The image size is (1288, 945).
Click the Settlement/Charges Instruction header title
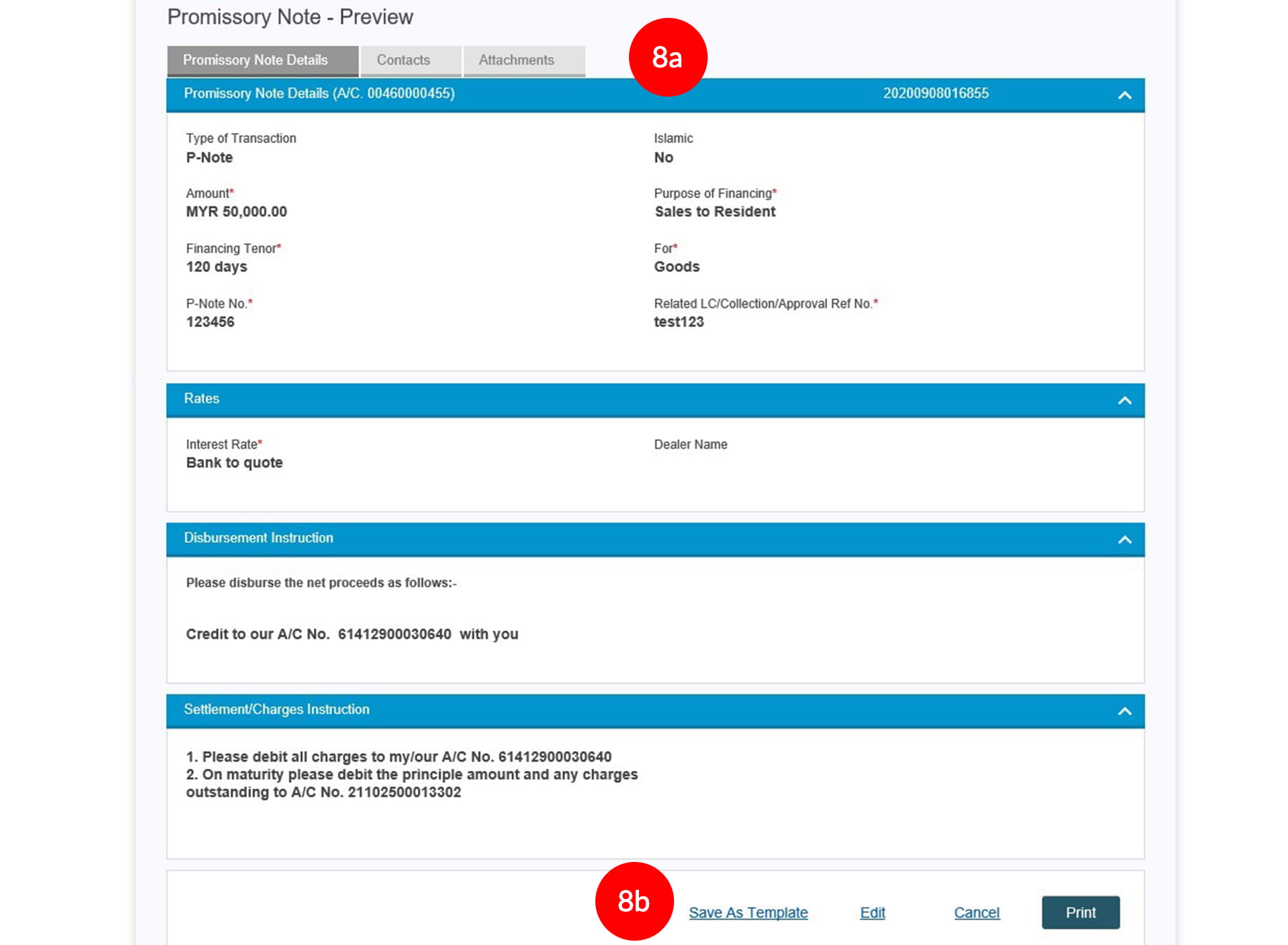point(276,709)
